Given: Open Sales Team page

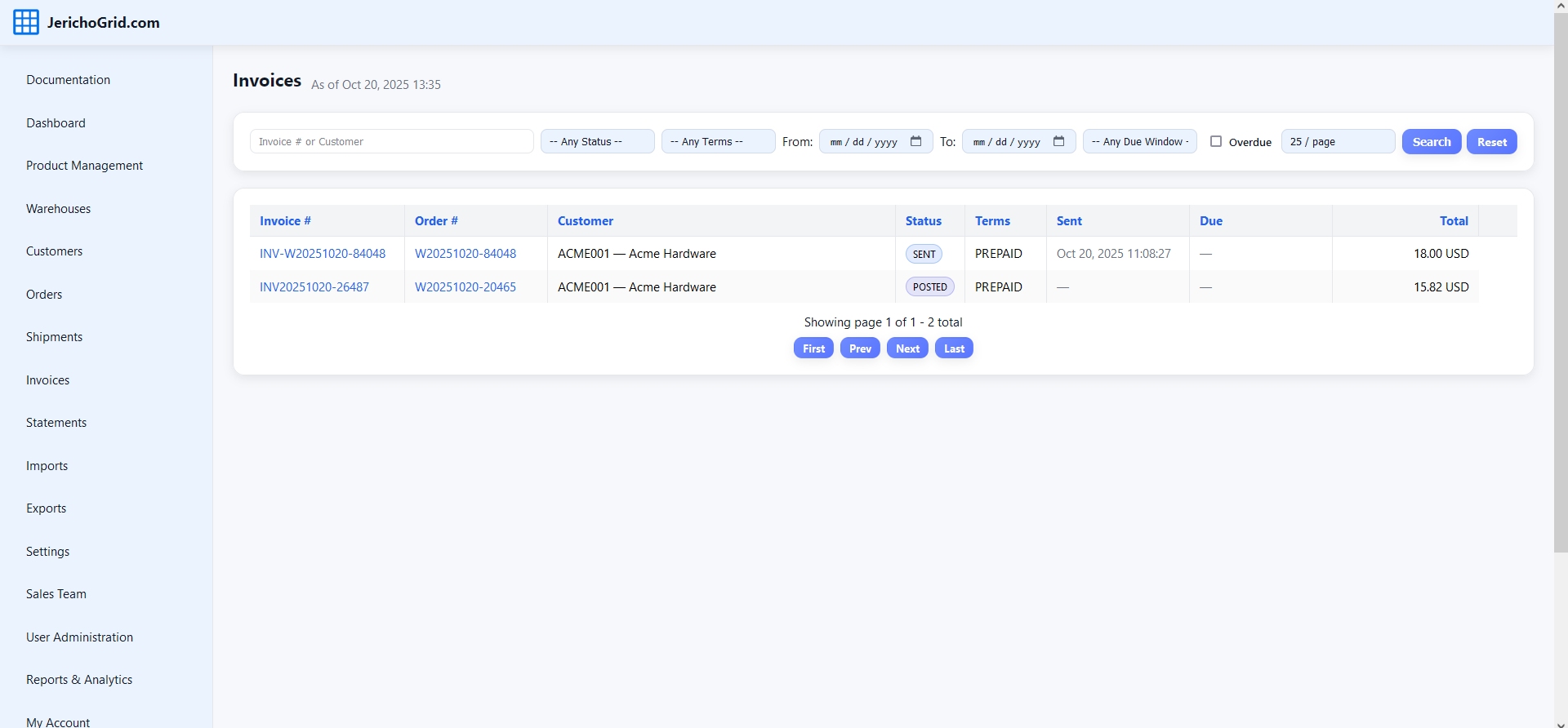Looking at the screenshot, I should click(x=56, y=594).
